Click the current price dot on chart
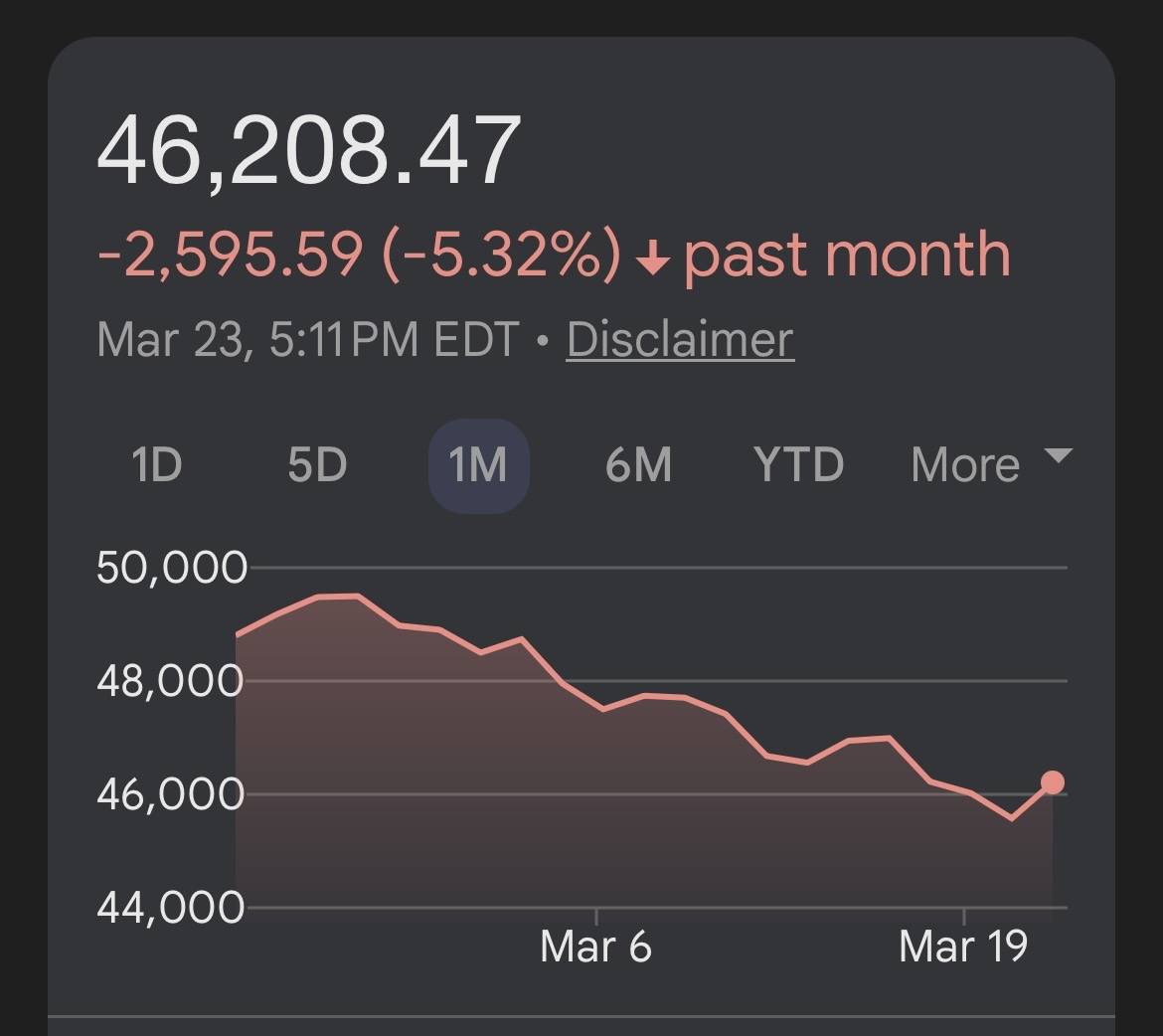 (1052, 782)
